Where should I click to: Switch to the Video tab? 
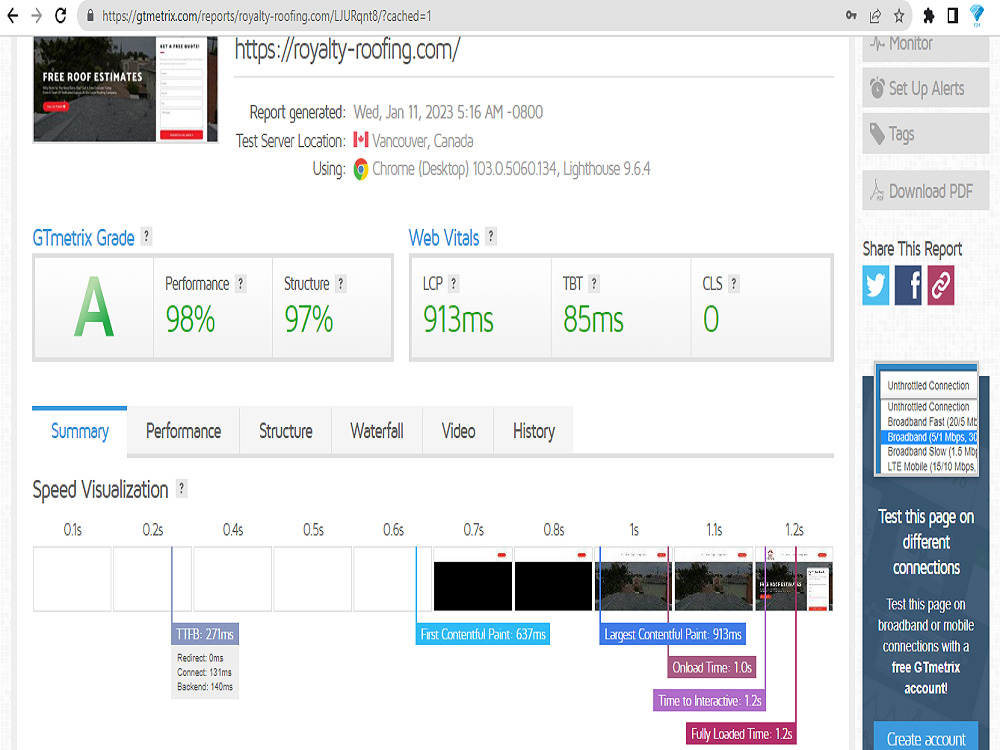pyautogui.click(x=459, y=432)
